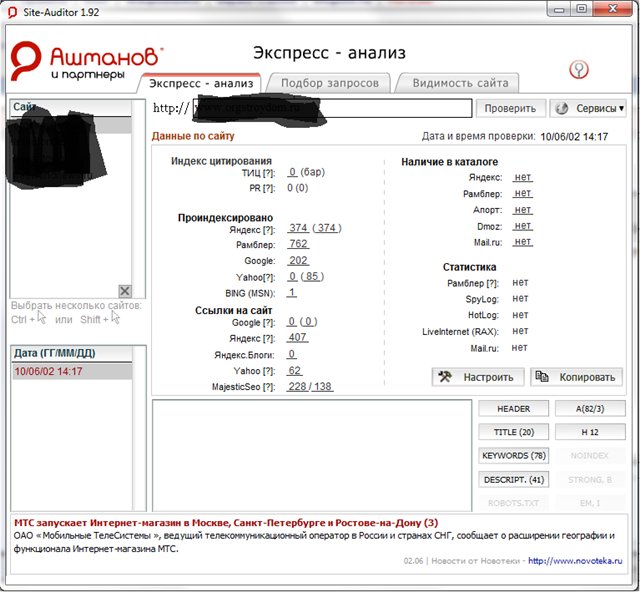Viewport: 640px width, 592px height.
Task: Click the globe icon on the Сервисы button
Action: [x=563, y=108]
